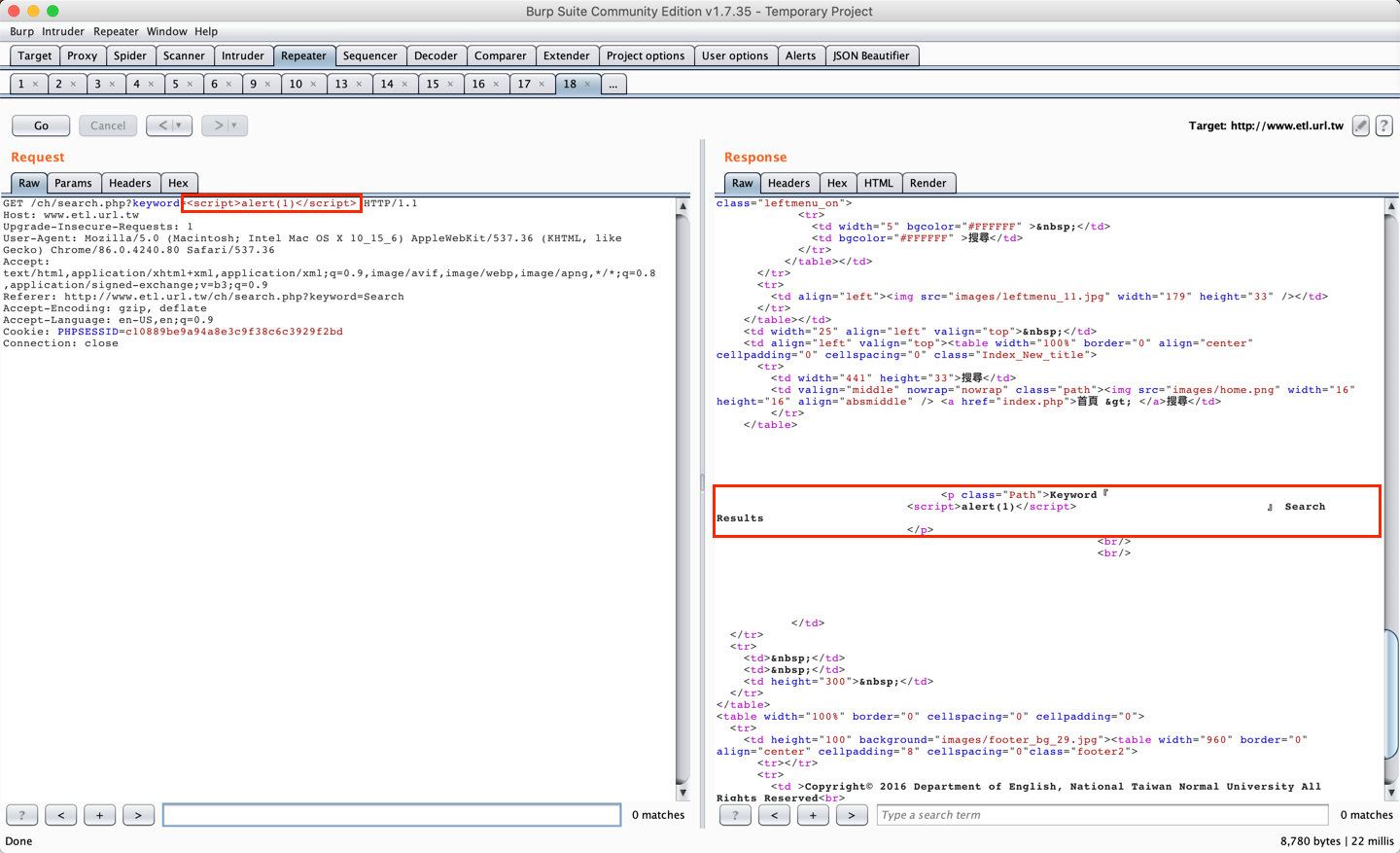Screen dimensions: 1400x853
Task: Switch to the Scanner tool tab
Action: click(184, 55)
